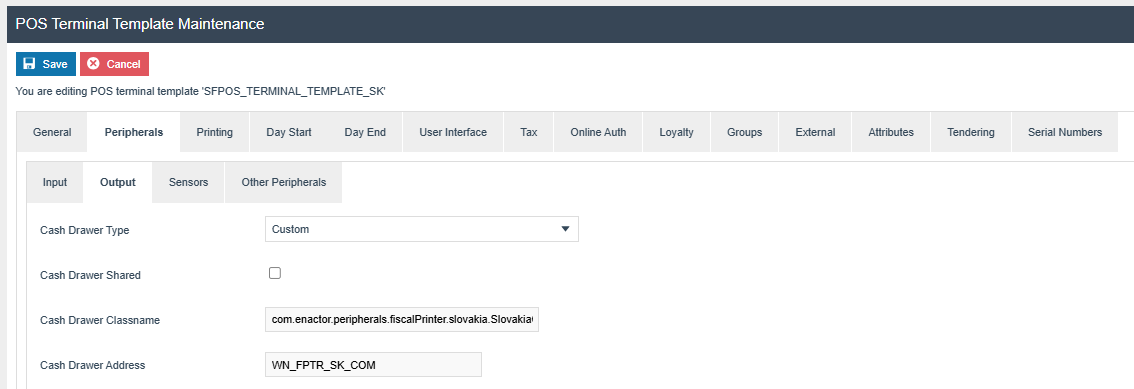Switch to the User Interface tab

click(x=453, y=132)
